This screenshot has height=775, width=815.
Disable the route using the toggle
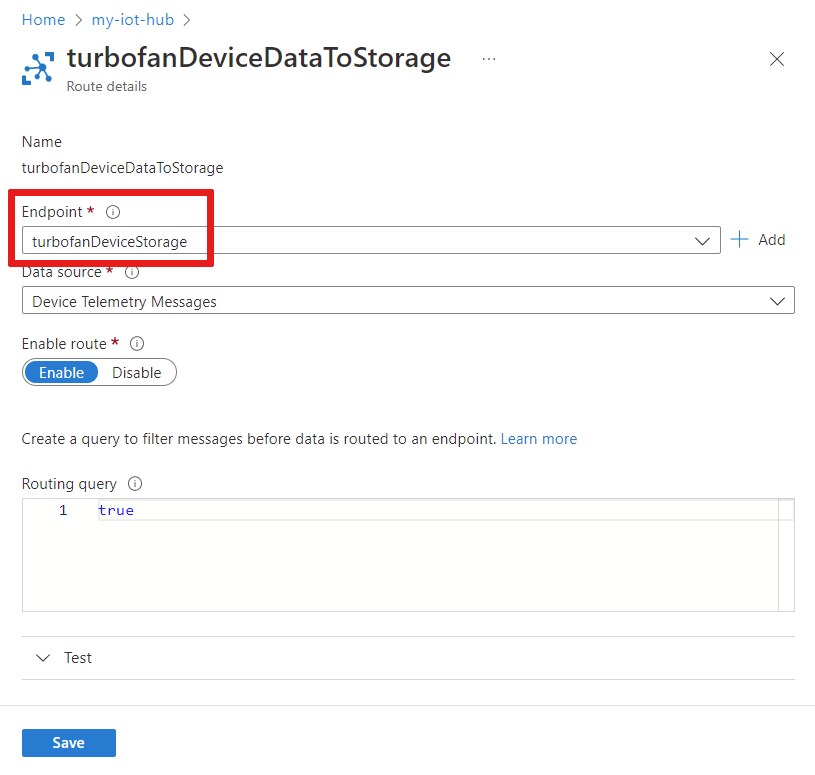[x=137, y=372]
